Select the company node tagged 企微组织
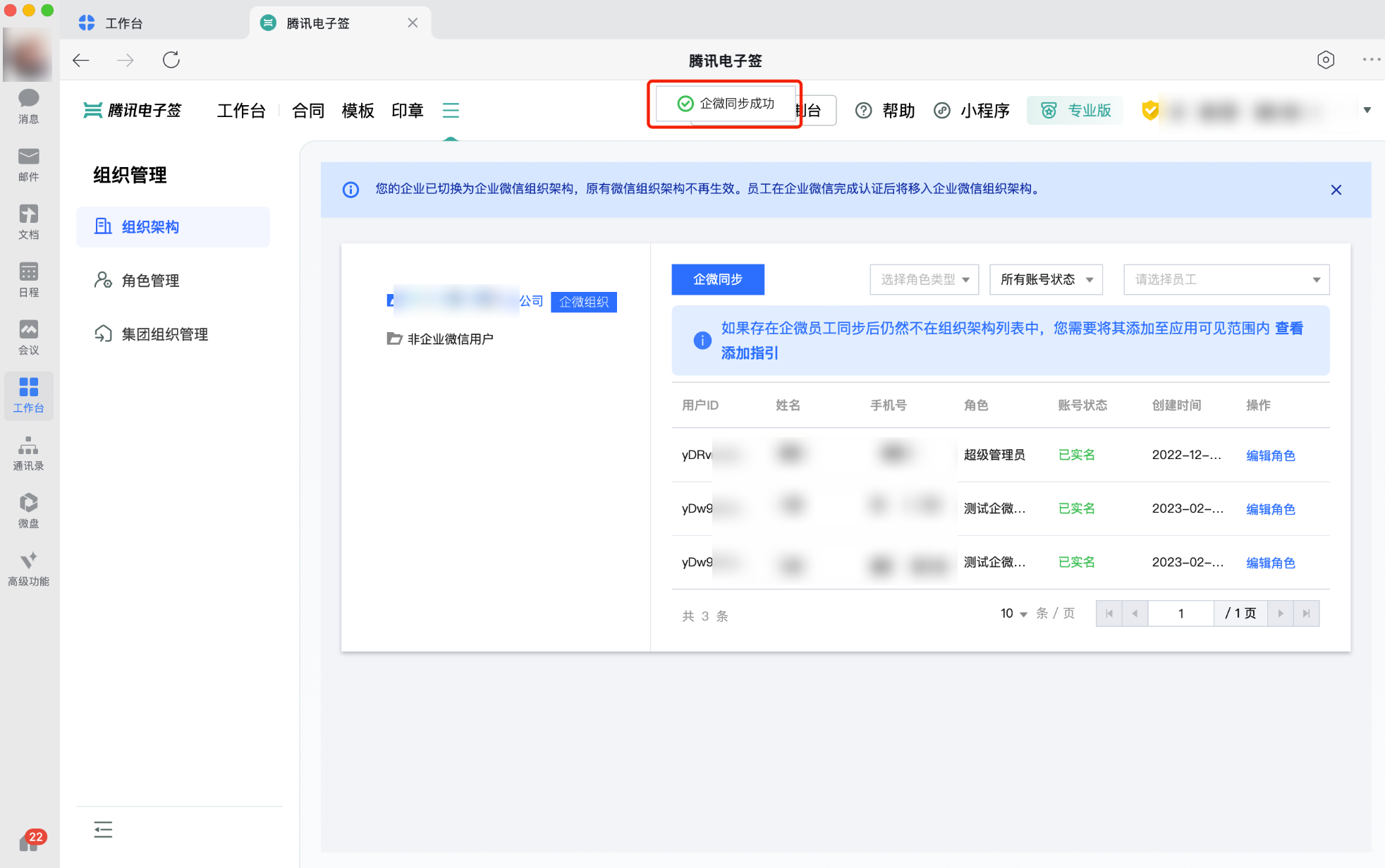This screenshot has width=1385, height=868. pos(501,302)
